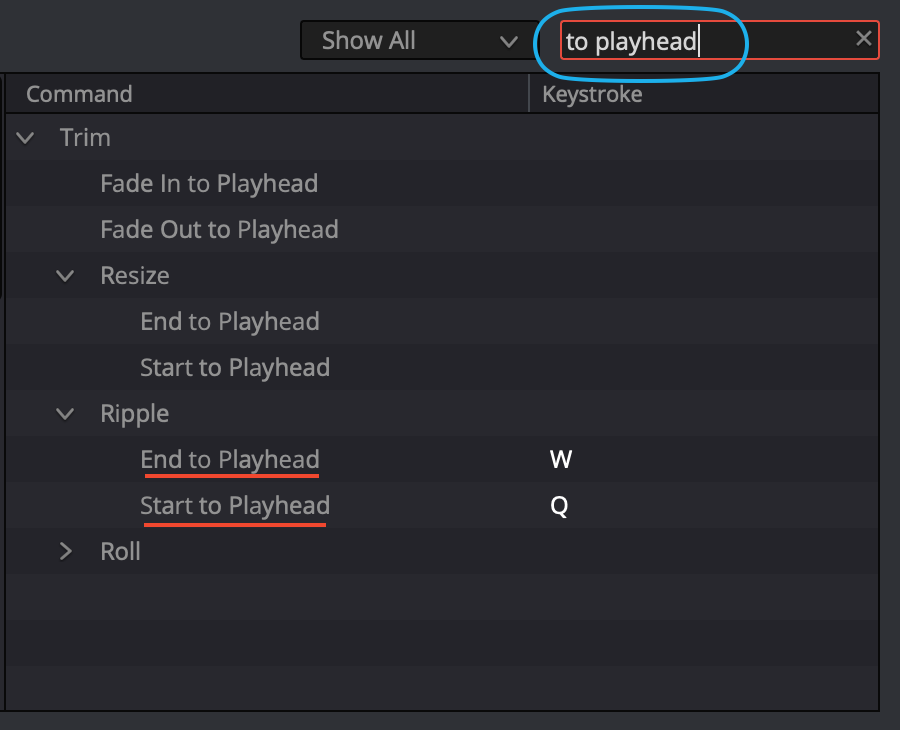This screenshot has width=900, height=730.
Task: Select Fade In to Playhead command
Action: click(209, 184)
